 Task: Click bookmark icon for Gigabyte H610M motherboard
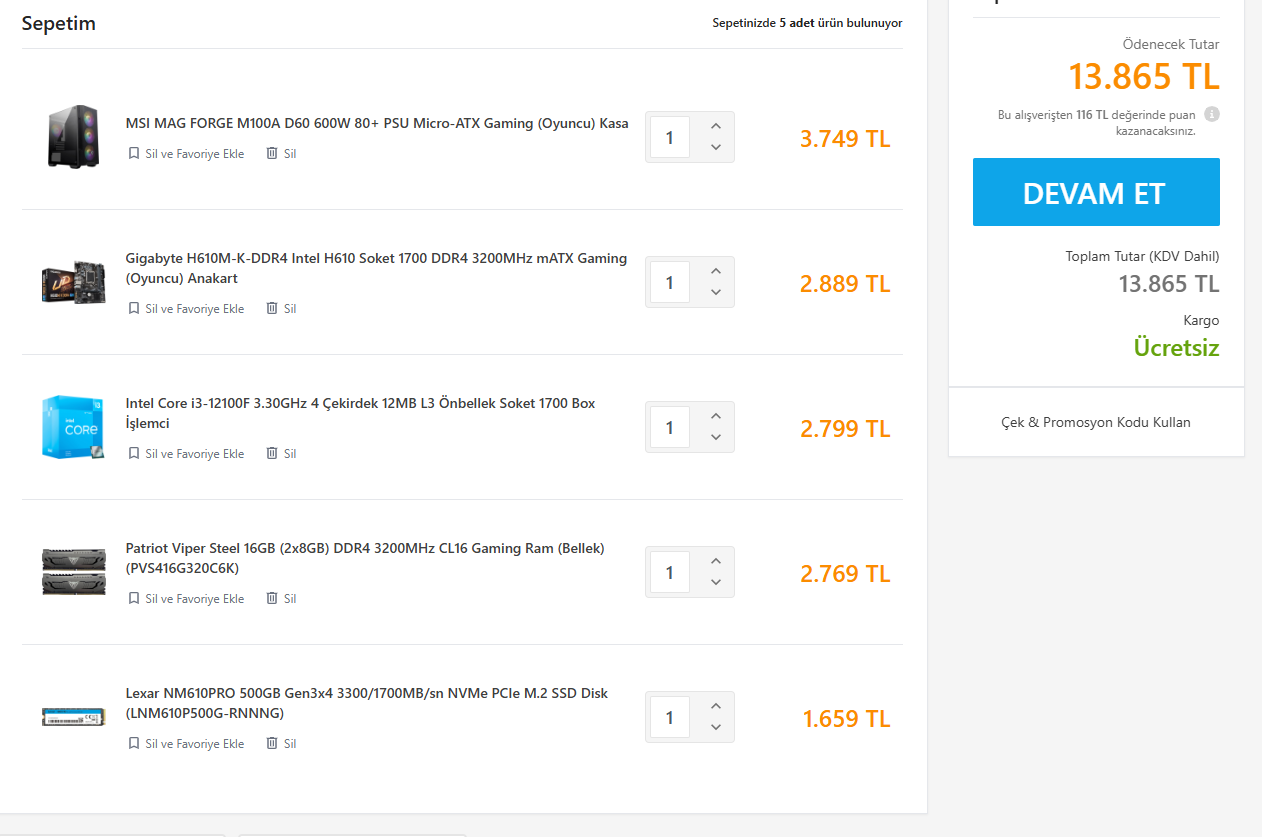click(x=134, y=309)
